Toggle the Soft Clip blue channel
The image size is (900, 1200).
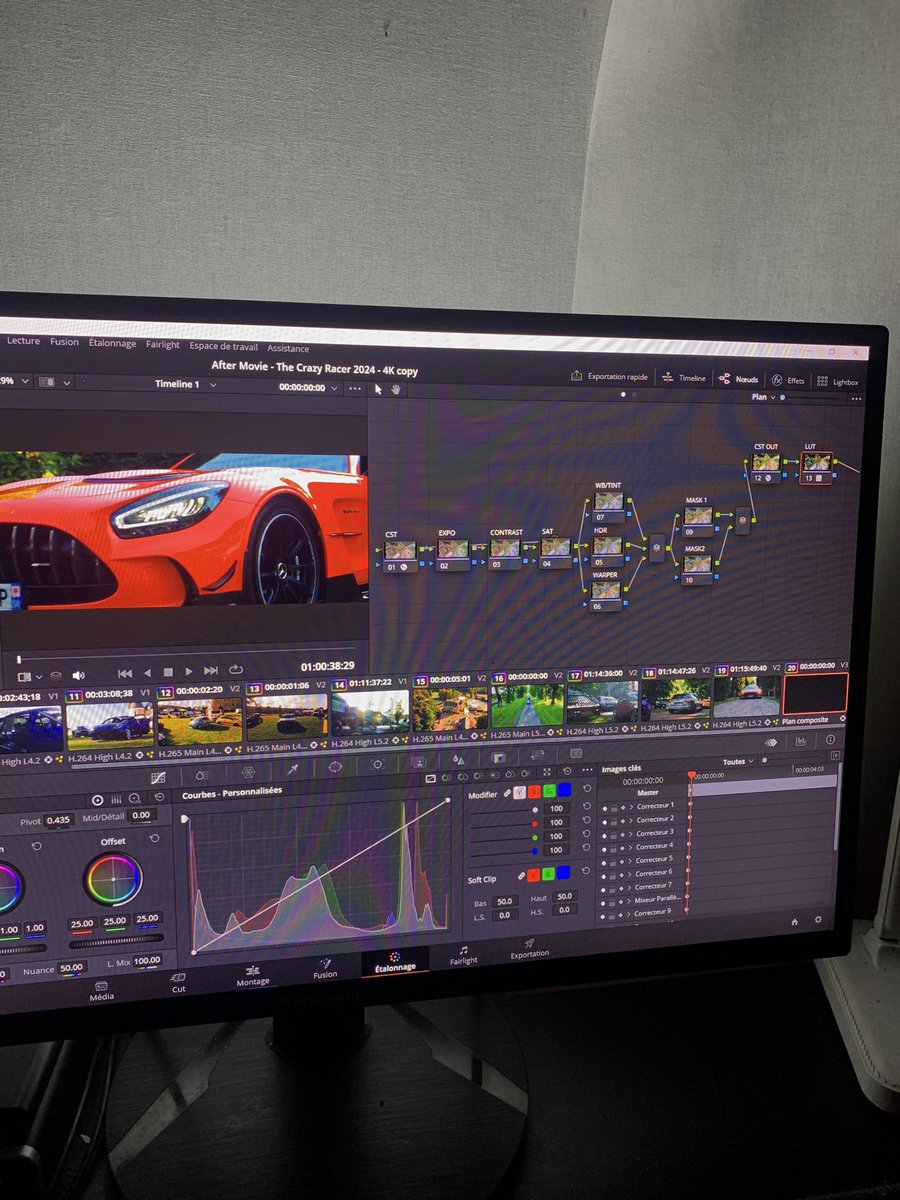564,873
